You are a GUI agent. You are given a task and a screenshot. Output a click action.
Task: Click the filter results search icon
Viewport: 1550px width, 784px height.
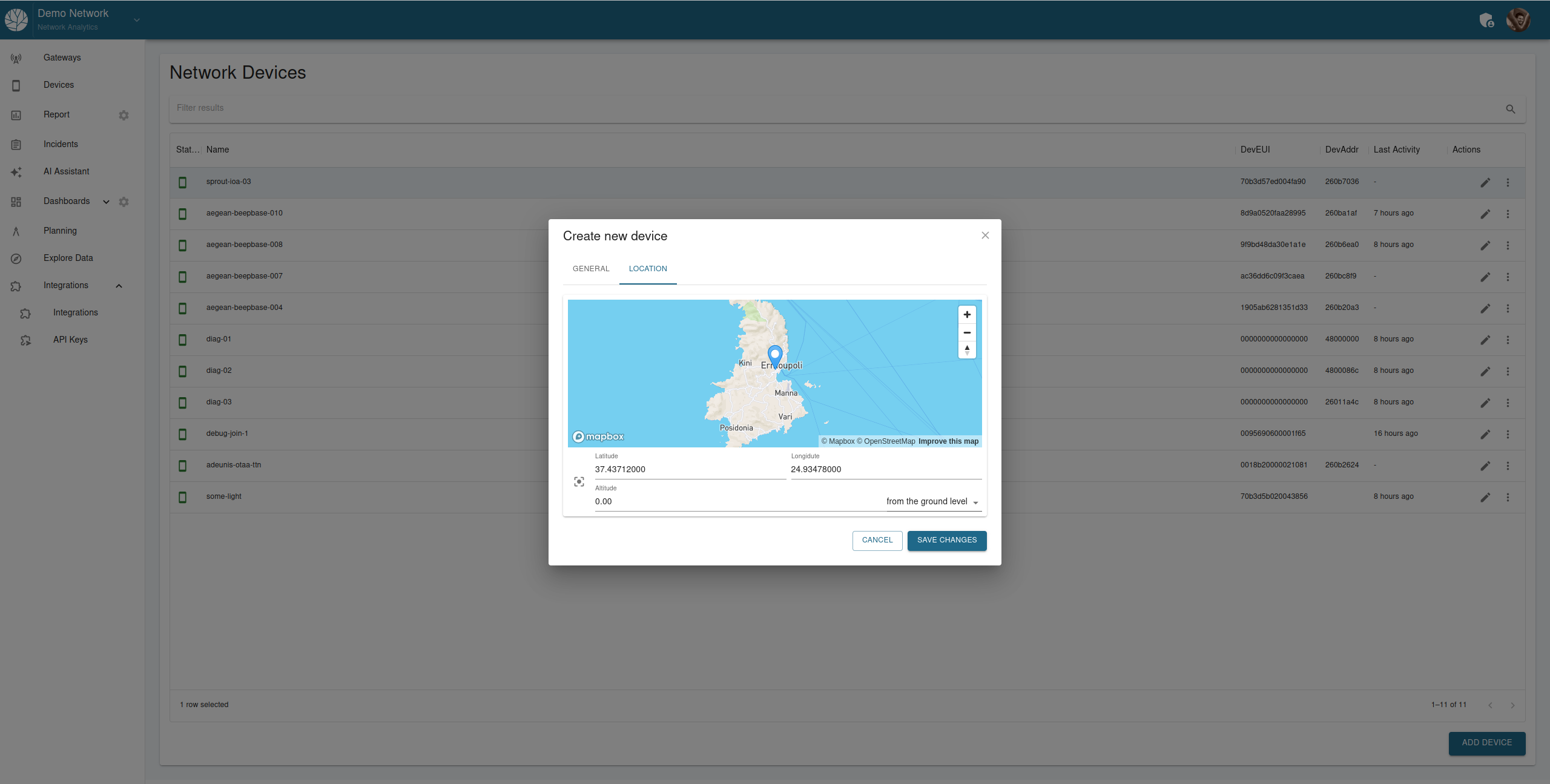coord(1510,109)
